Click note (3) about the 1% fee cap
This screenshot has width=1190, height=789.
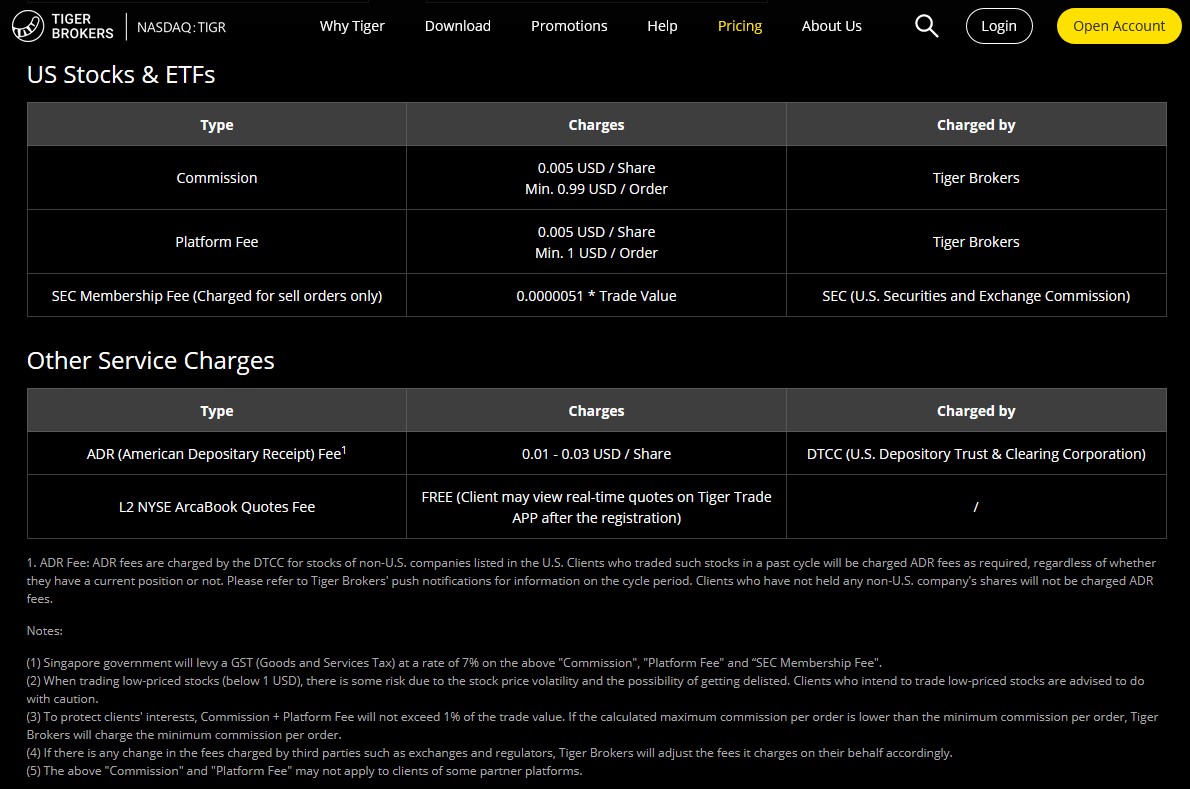point(593,725)
